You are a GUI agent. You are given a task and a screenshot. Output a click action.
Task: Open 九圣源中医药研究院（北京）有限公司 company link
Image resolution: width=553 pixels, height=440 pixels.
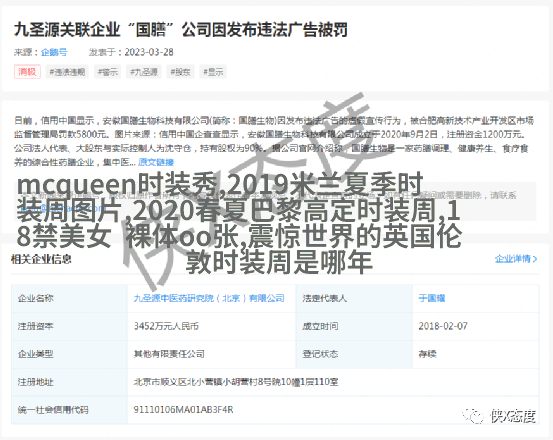coord(209,298)
